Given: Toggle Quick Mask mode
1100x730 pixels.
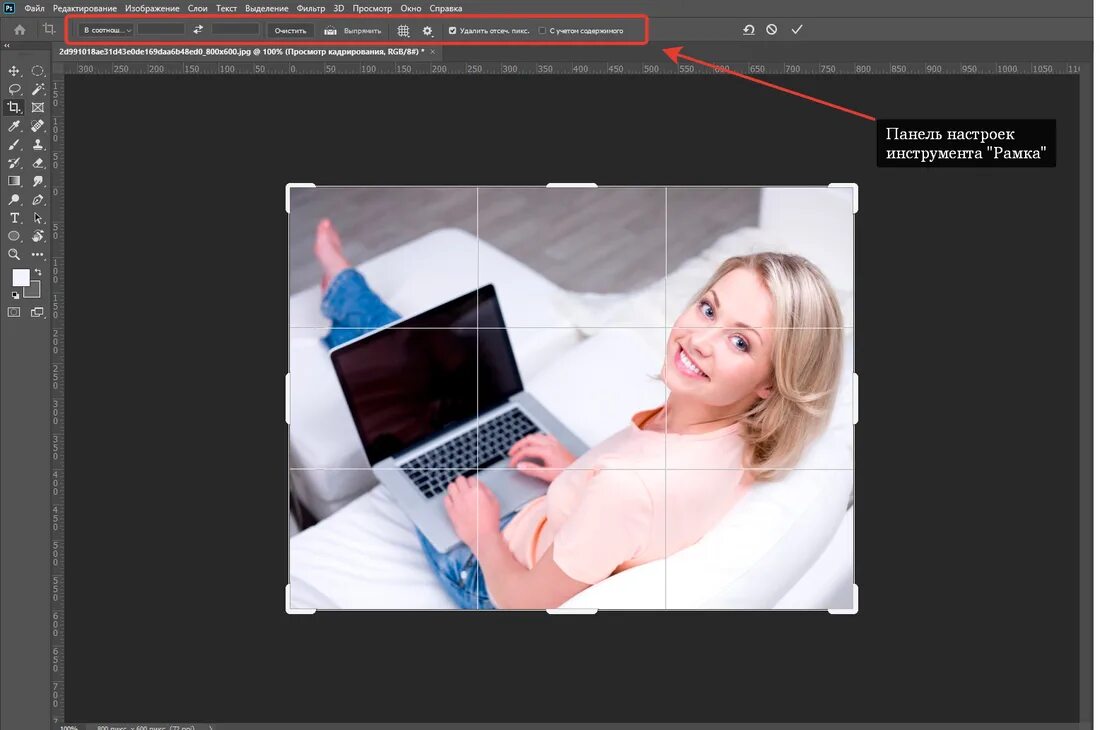Looking at the screenshot, I should (14, 312).
